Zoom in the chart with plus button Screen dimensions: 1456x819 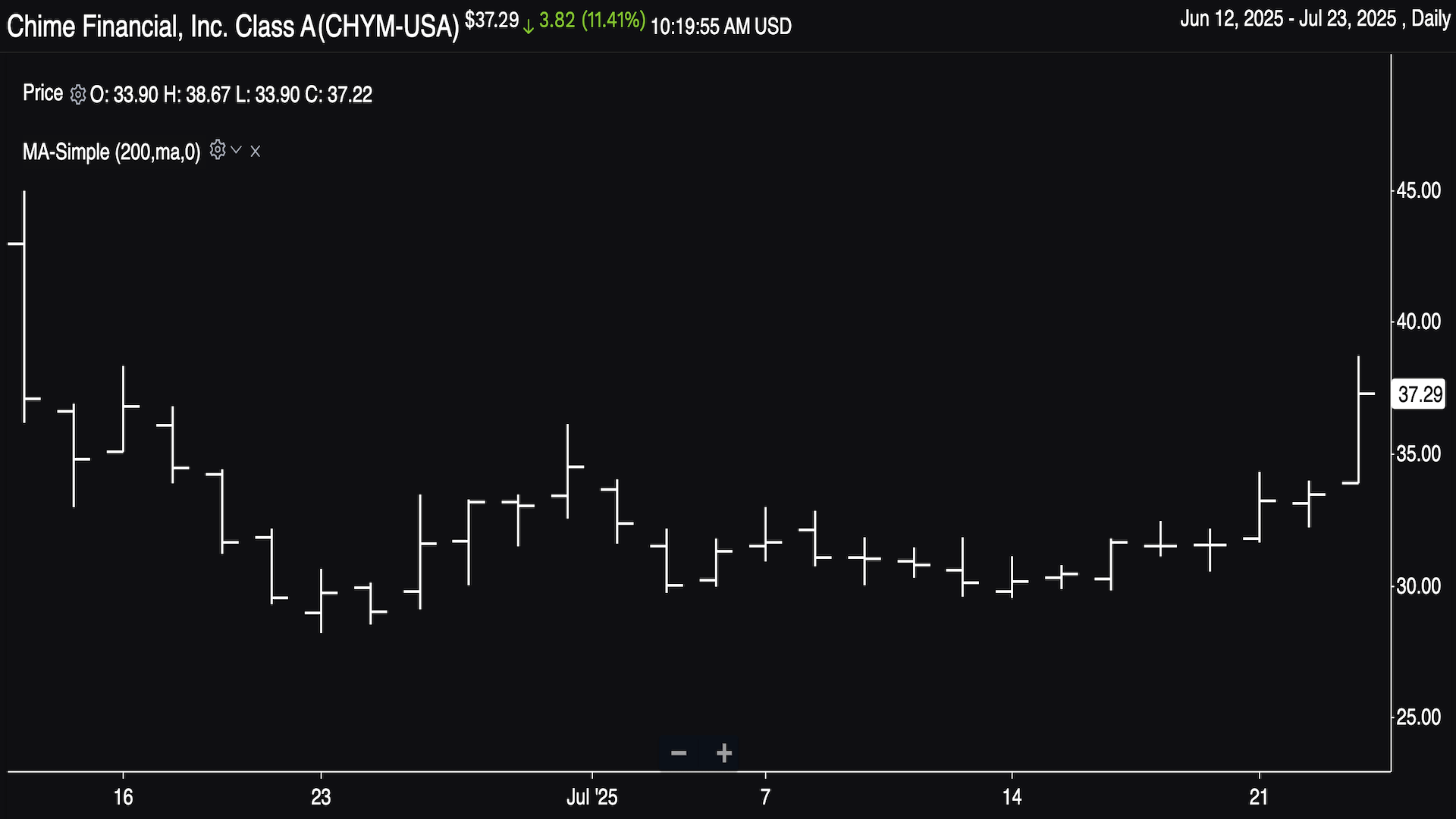[724, 753]
